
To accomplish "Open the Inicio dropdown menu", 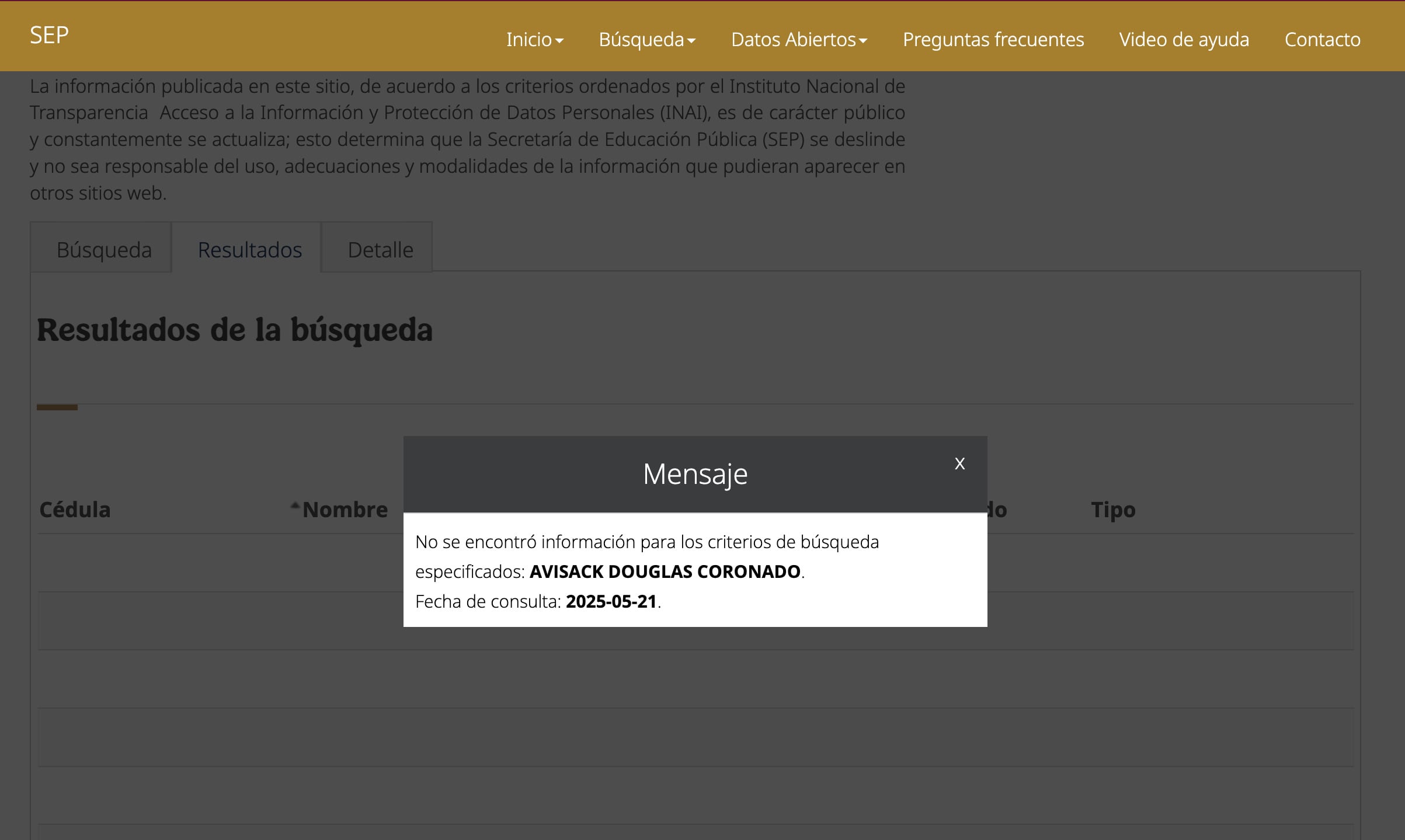I will pos(534,40).
